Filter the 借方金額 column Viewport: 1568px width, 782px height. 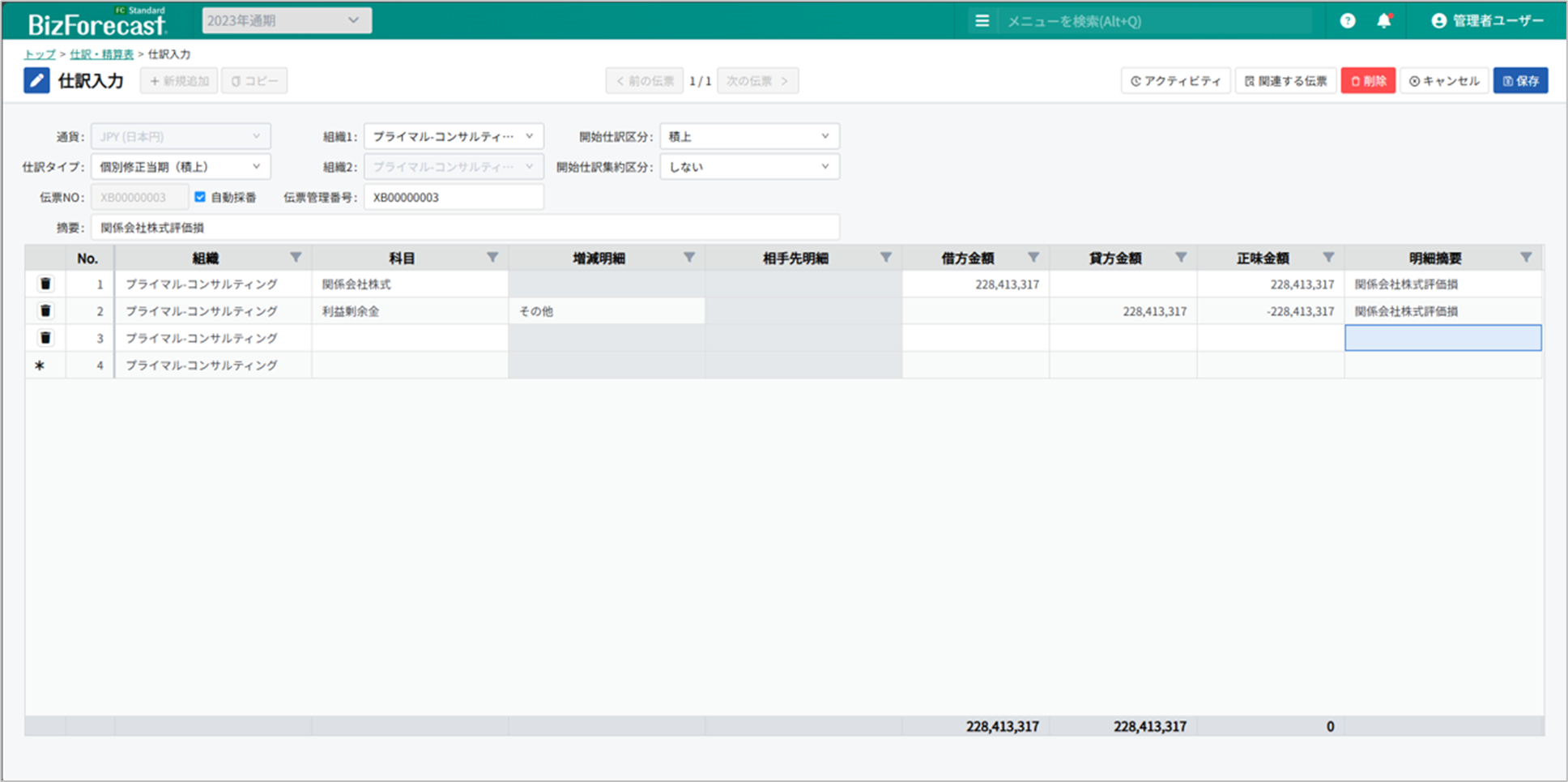pos(1033,258)
